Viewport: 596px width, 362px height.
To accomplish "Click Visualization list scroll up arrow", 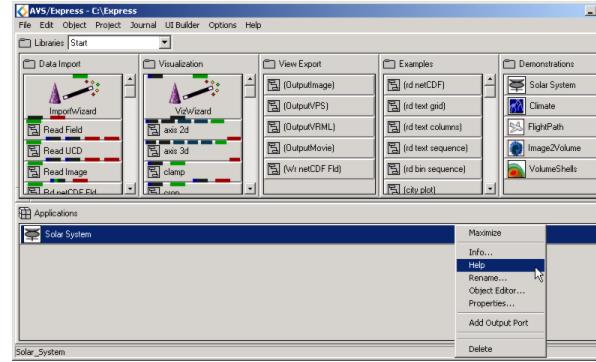I will (250, 79).
